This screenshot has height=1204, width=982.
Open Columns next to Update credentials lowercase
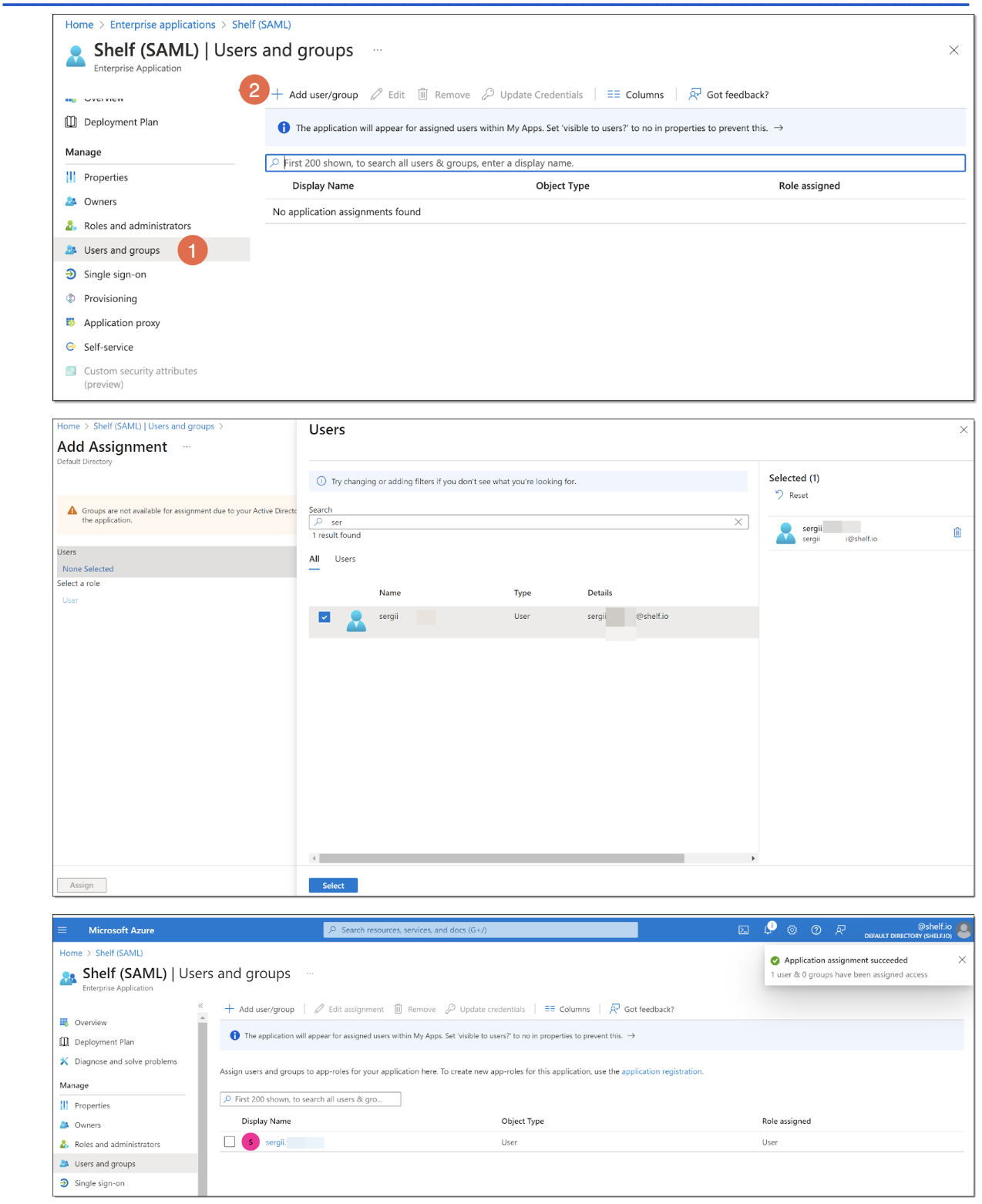tap(567, 1009)
